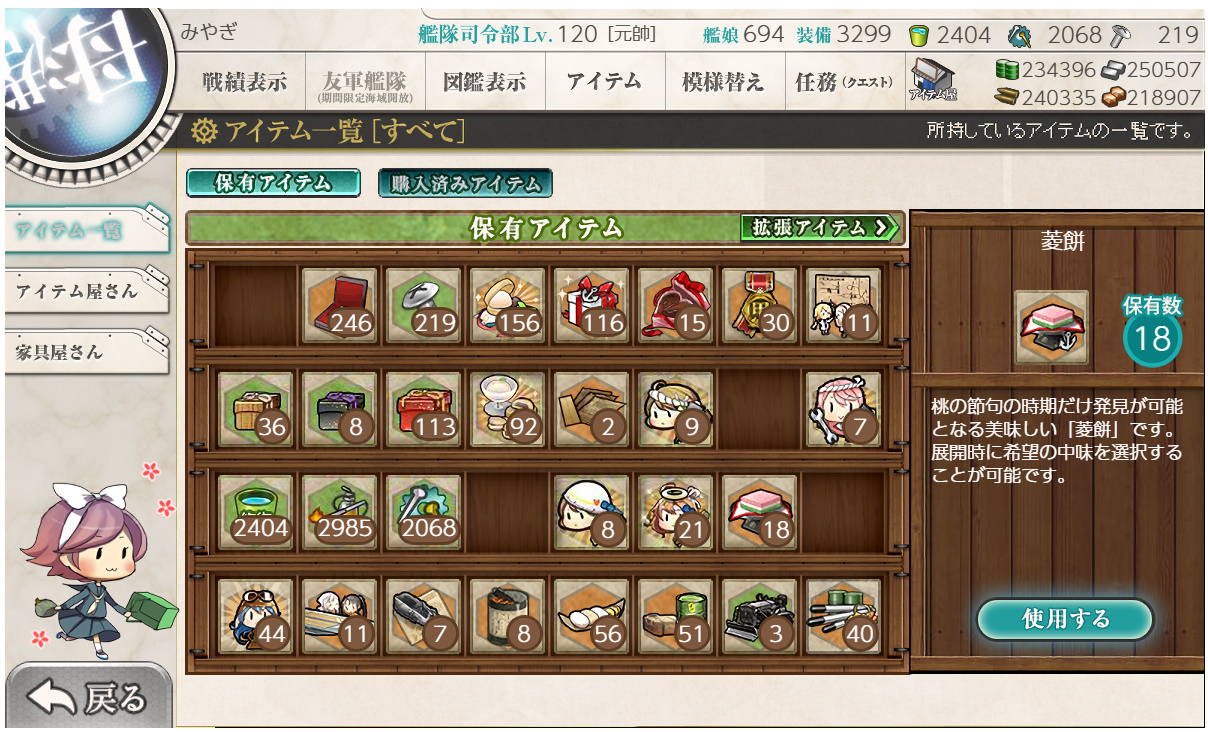Image resolution: width=1208 pixels, height=732 pixels.
Task: Open the item shop icon in top bar
Action: (x=932, y=80)
